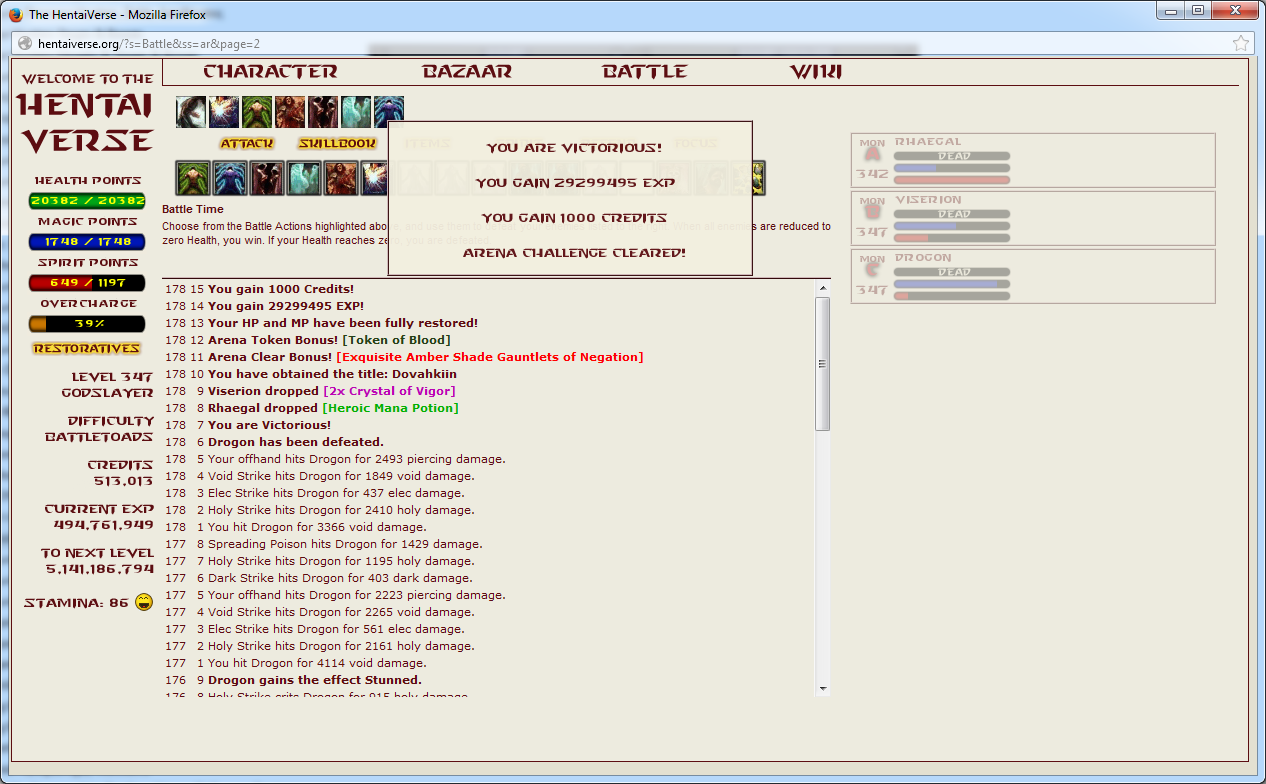Use the orange warrior quickbar skill
This screenshot has width=1266, height=784.
pyautogui.click(x=341, y=178)
